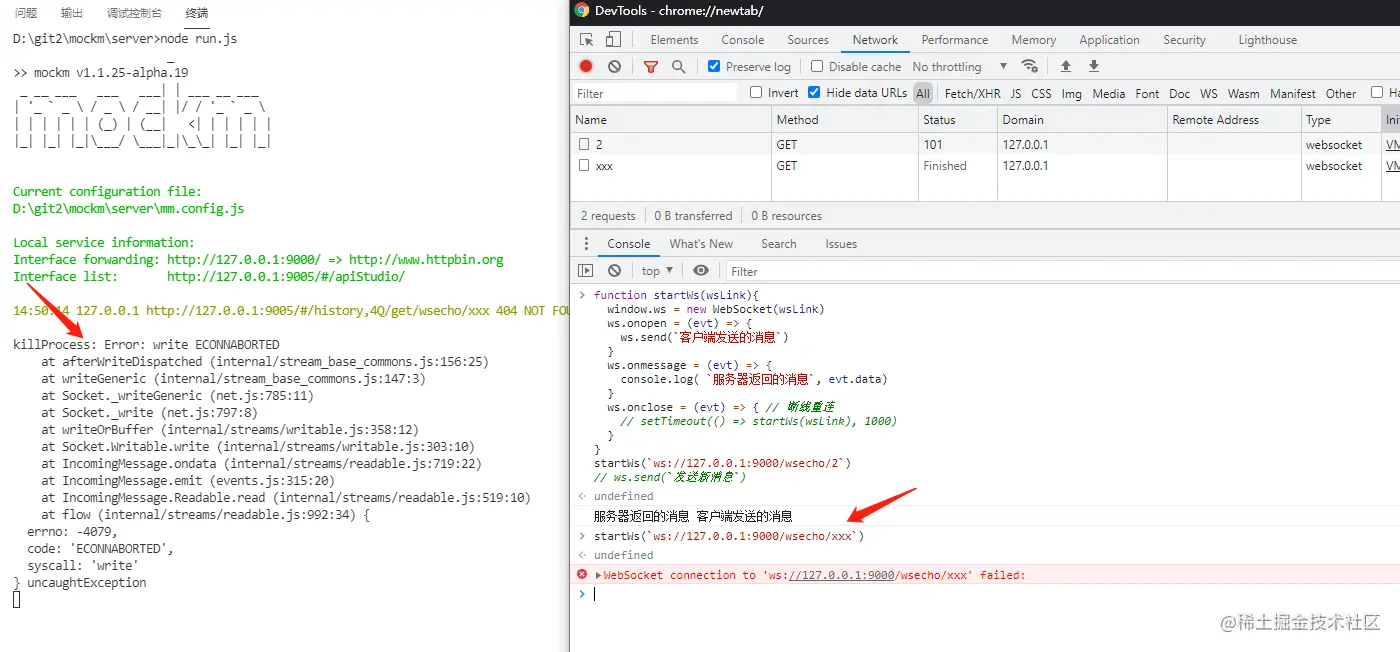Open the Memory tab
The width and height of the screenshot is (1400, 652).
(1034, 40)
